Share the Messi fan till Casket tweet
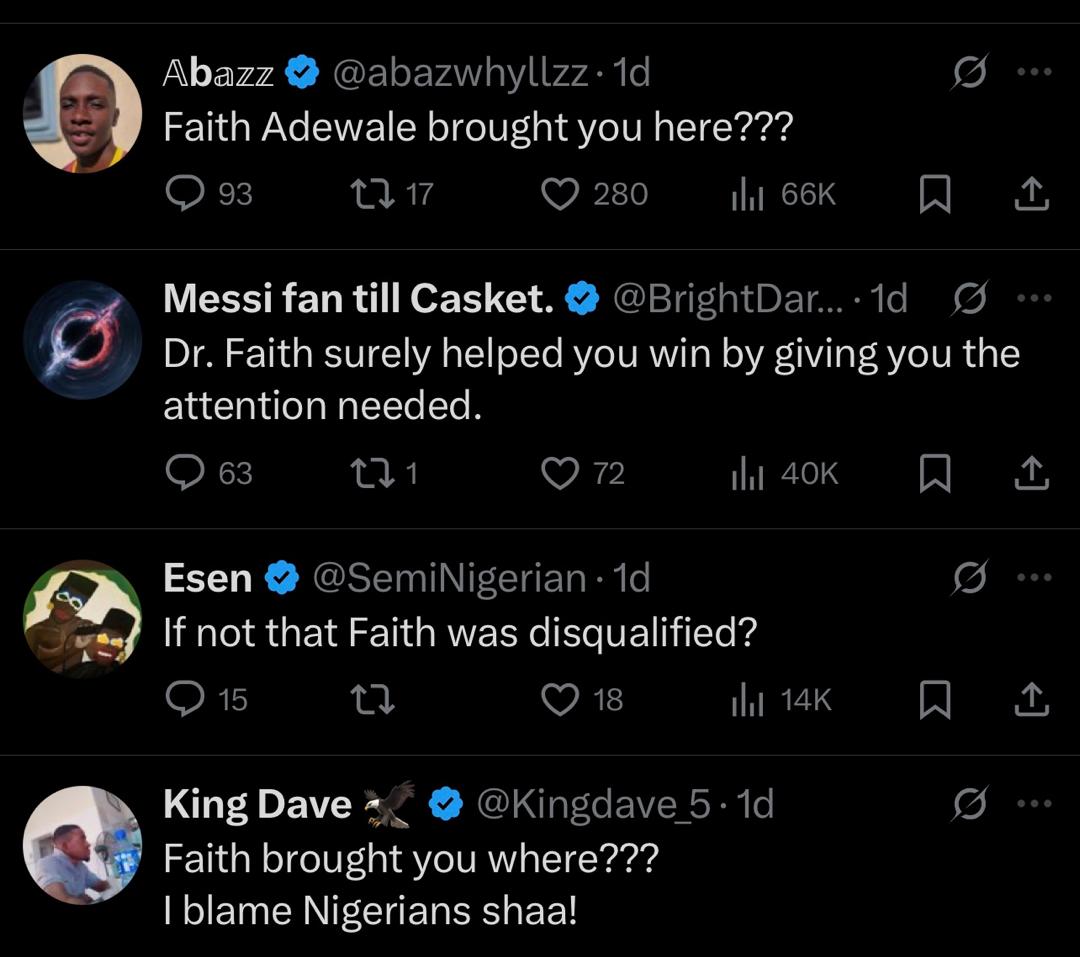This screenshot has width=1080, height=957. tap(1031, 473)
